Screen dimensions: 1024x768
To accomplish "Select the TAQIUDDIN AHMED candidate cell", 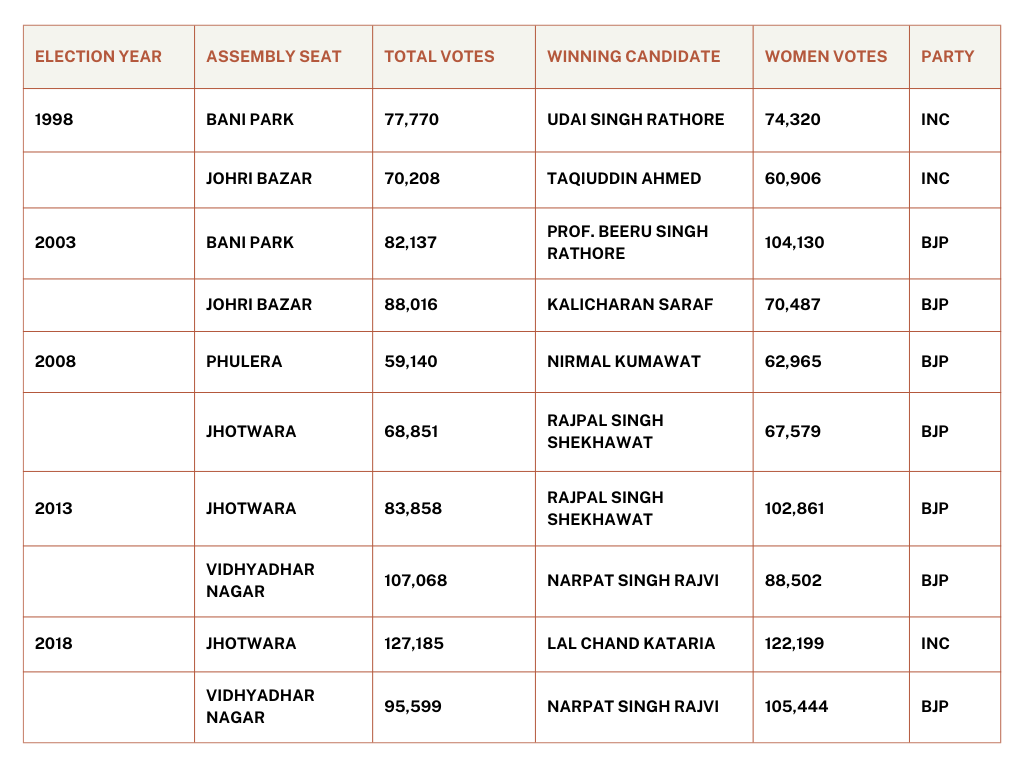I will click(644, 180).
